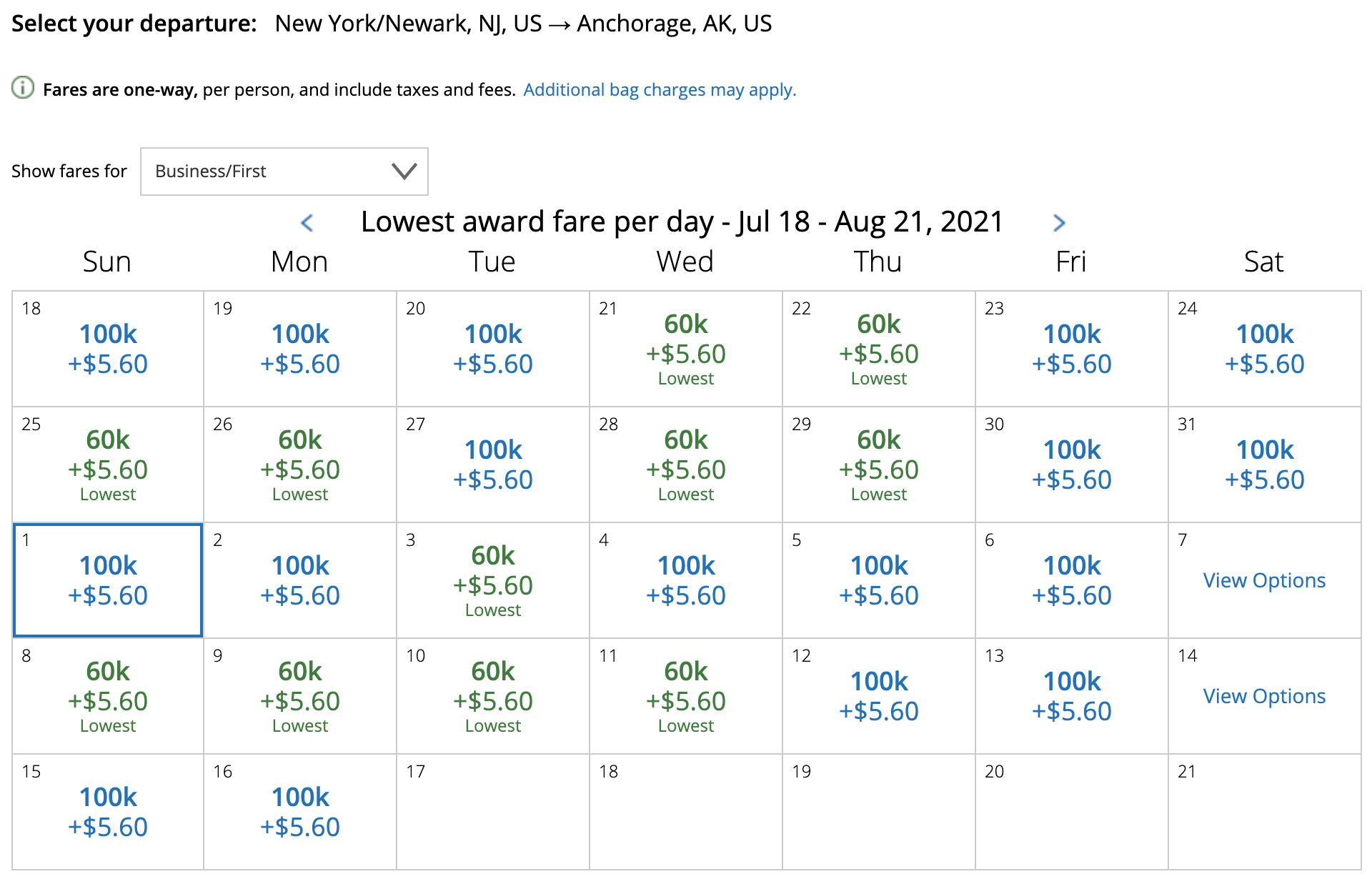Select the July 18 100k fare

[x=108, y=349]
